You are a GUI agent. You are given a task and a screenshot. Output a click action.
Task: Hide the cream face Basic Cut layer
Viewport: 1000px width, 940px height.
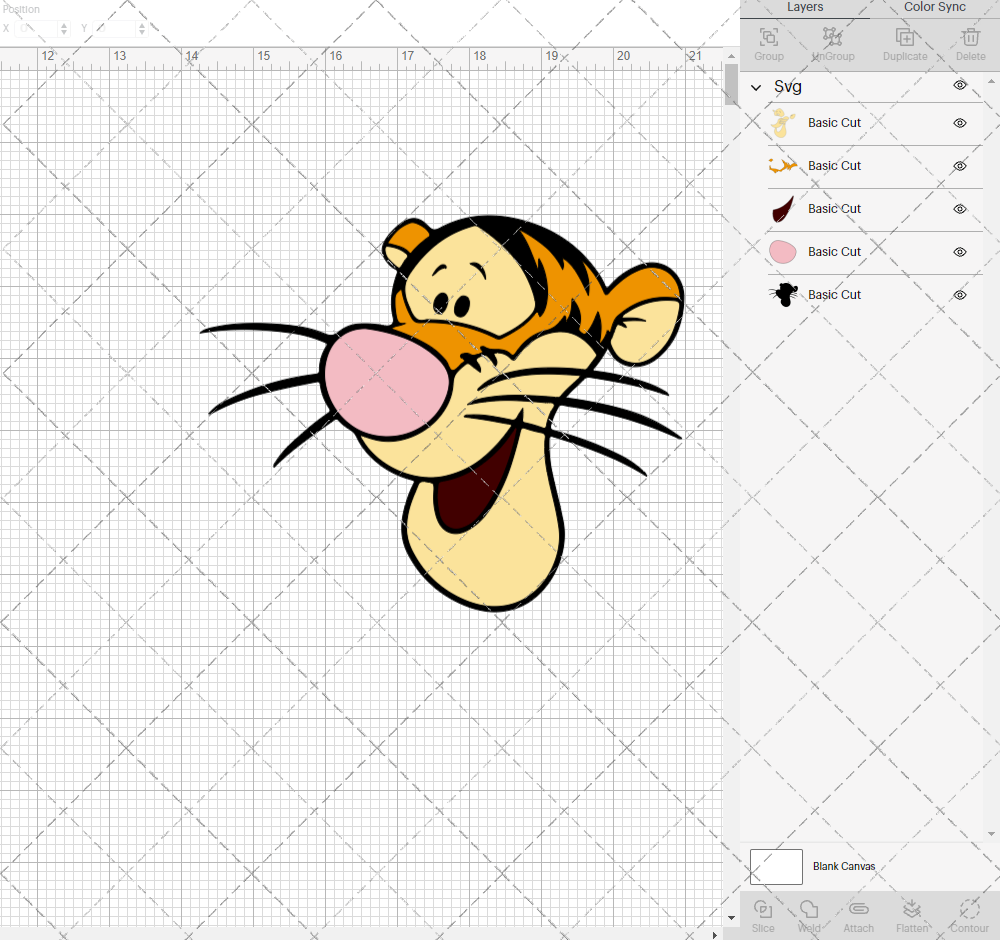pyautogui.click(x=960, y=123)
